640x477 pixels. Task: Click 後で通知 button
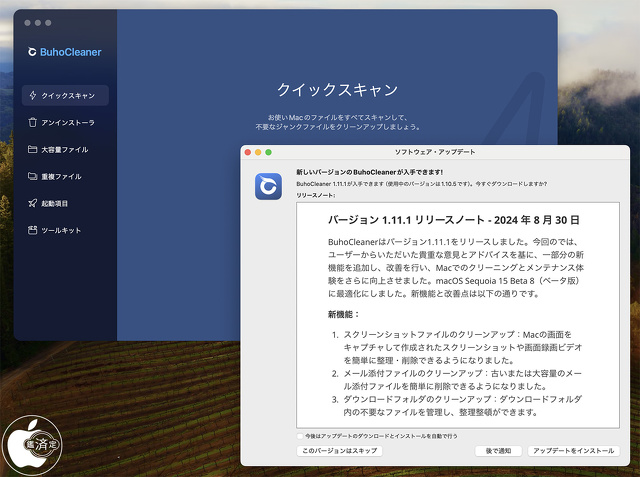(498, 451)
